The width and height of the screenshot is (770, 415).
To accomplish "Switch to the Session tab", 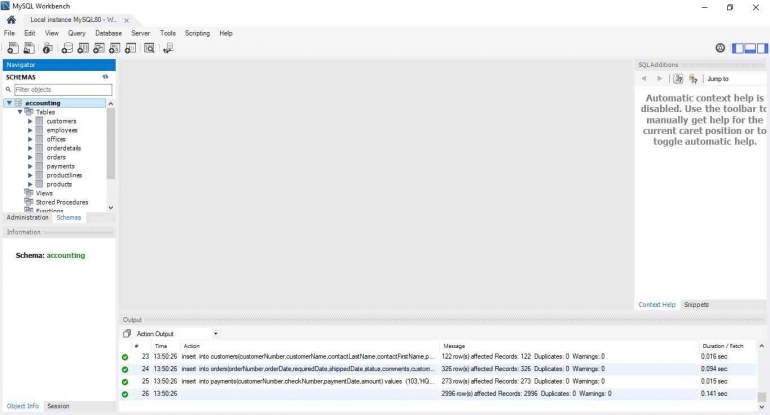I will [58, 406].
